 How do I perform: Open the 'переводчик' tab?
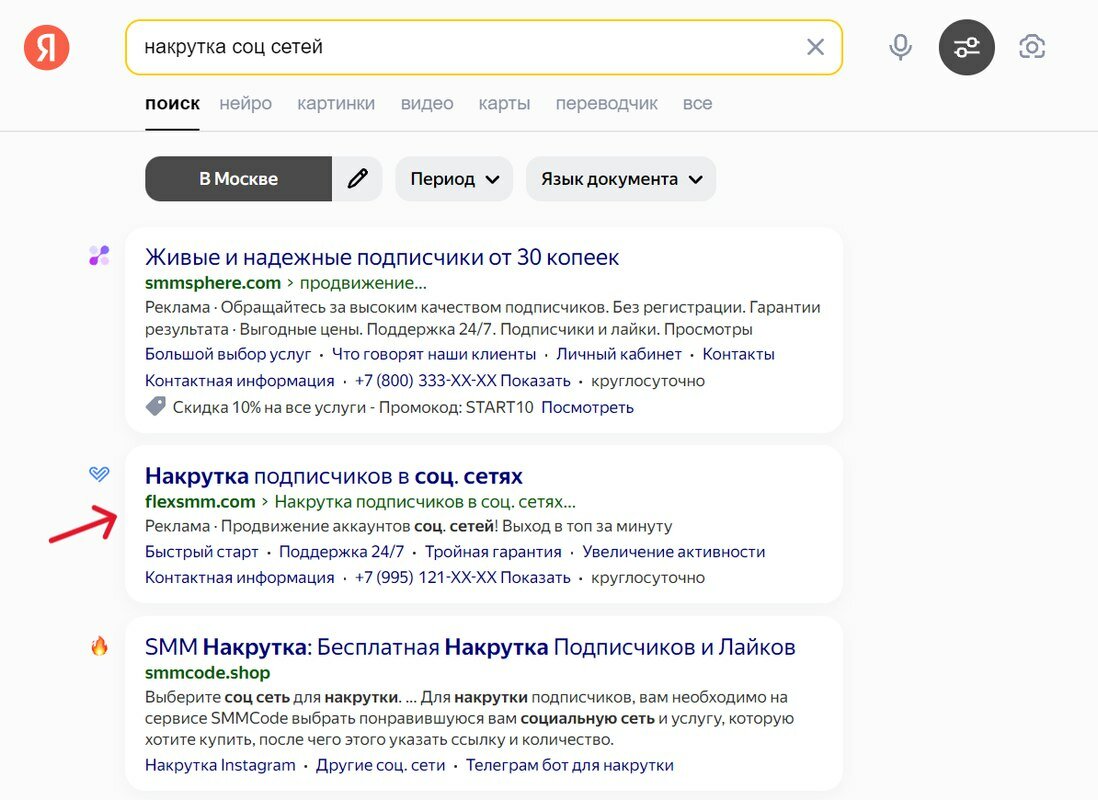tap(606, 104)
